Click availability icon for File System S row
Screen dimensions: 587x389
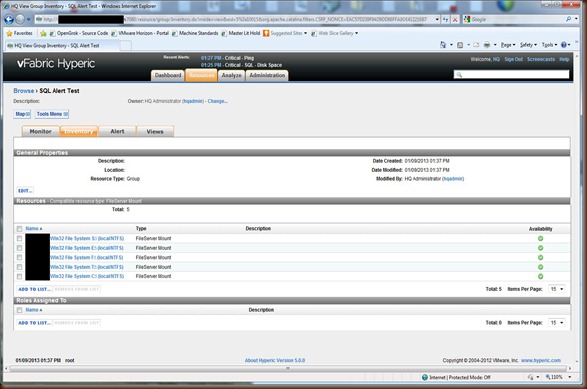pyautogui.click(x=540, y=238)
